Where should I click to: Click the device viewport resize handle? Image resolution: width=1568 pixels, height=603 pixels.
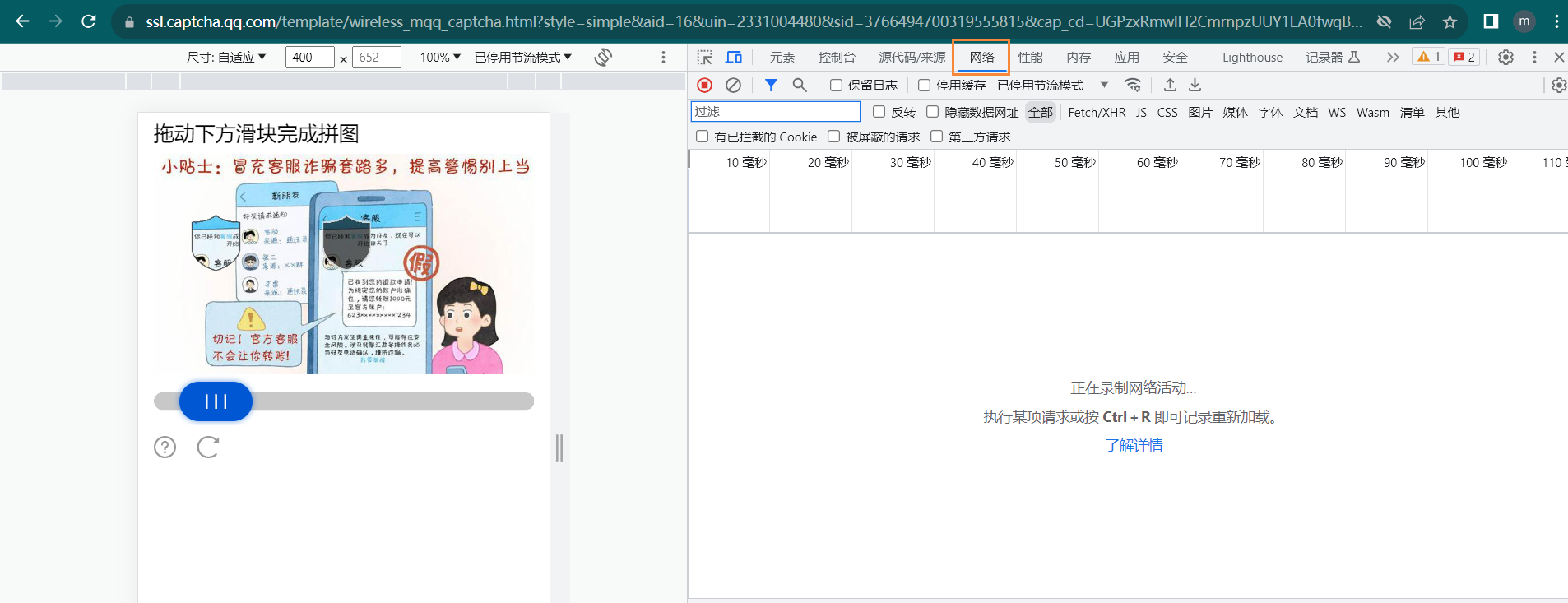[x=559, y=448]
